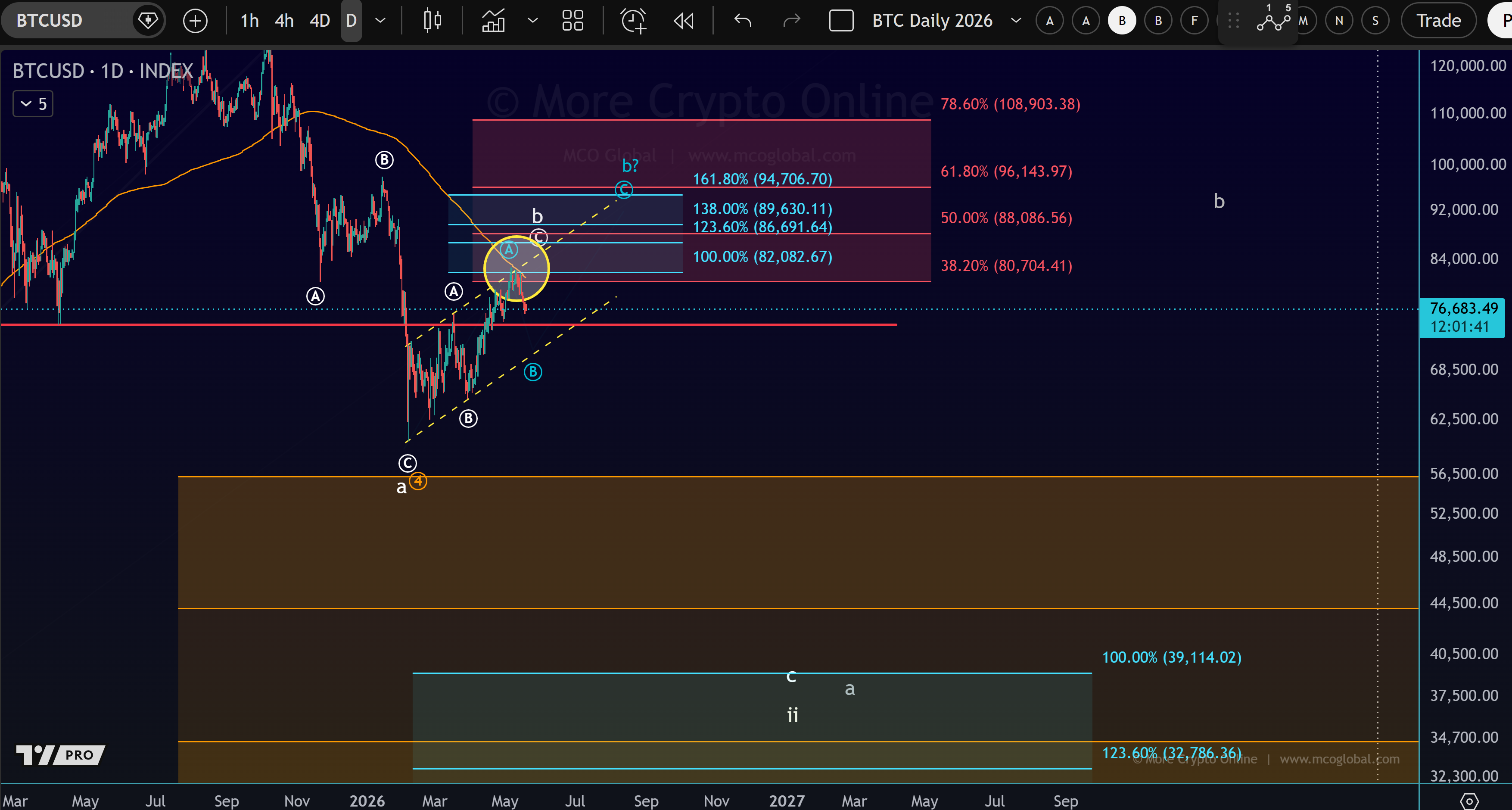Expand the indicators favorites chevron
The image size is (1512, 810).
pos(532,21)
